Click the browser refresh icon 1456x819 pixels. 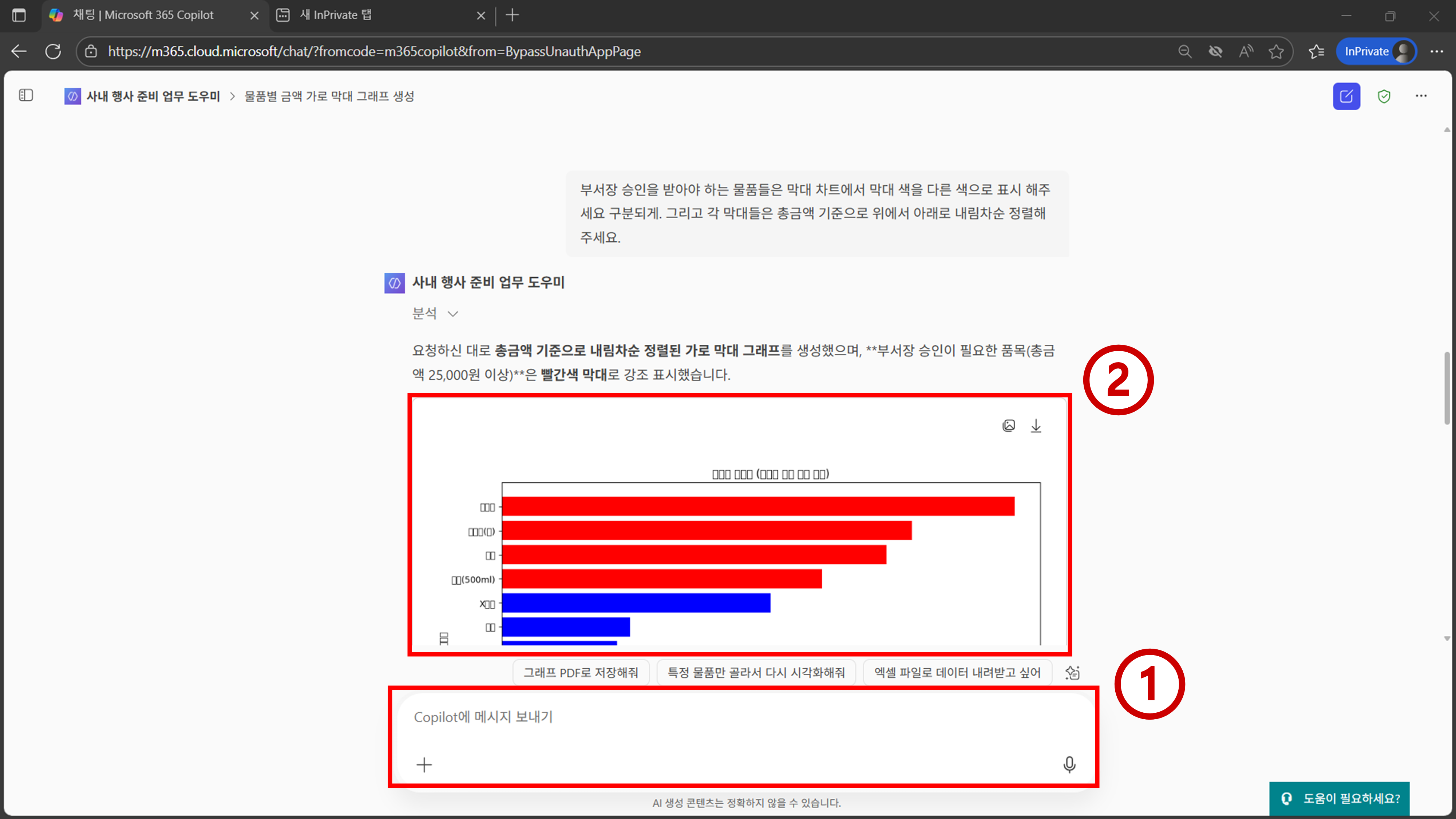(53, 51)
